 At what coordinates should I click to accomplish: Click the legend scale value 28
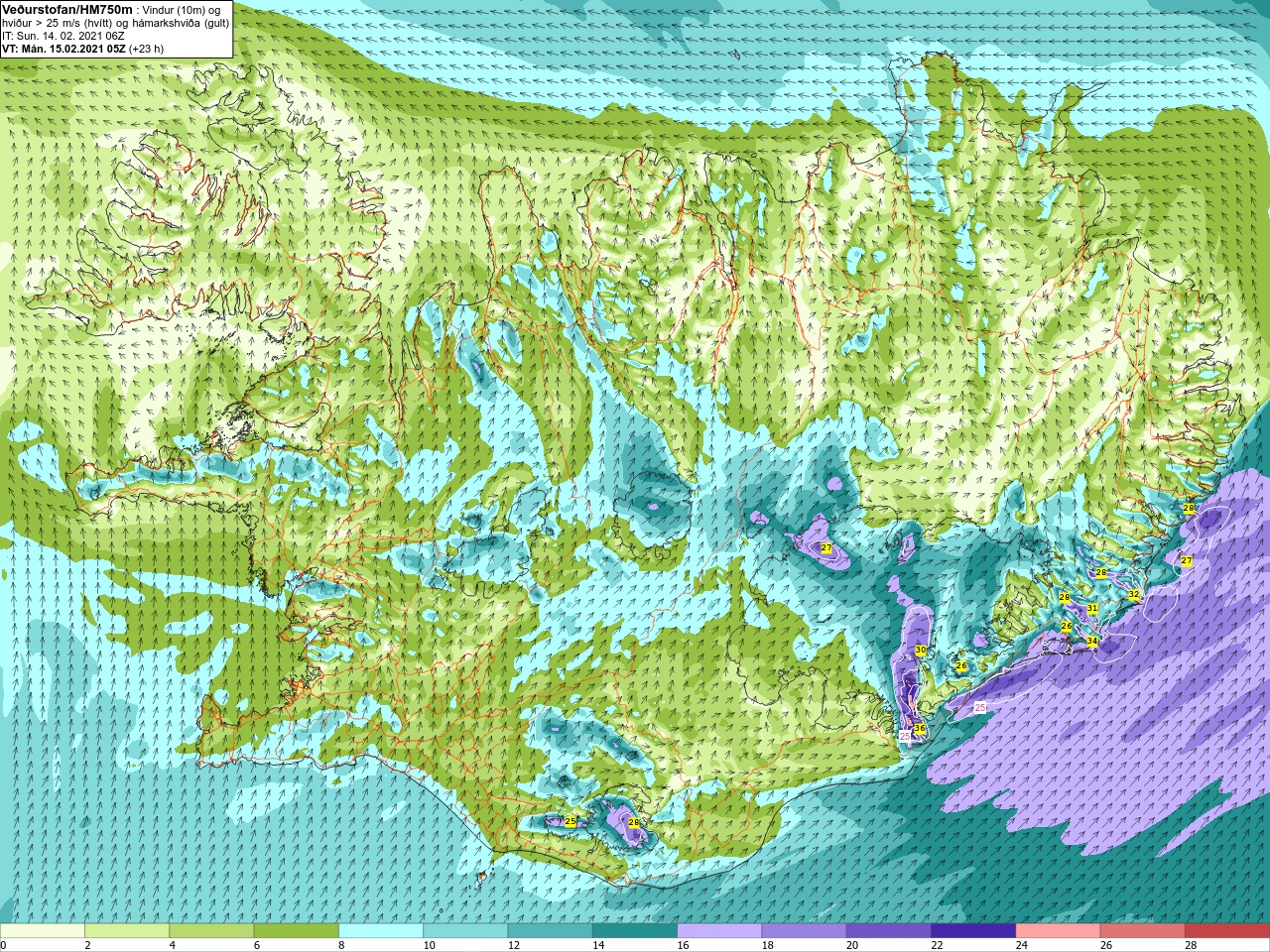point(1192,945)
